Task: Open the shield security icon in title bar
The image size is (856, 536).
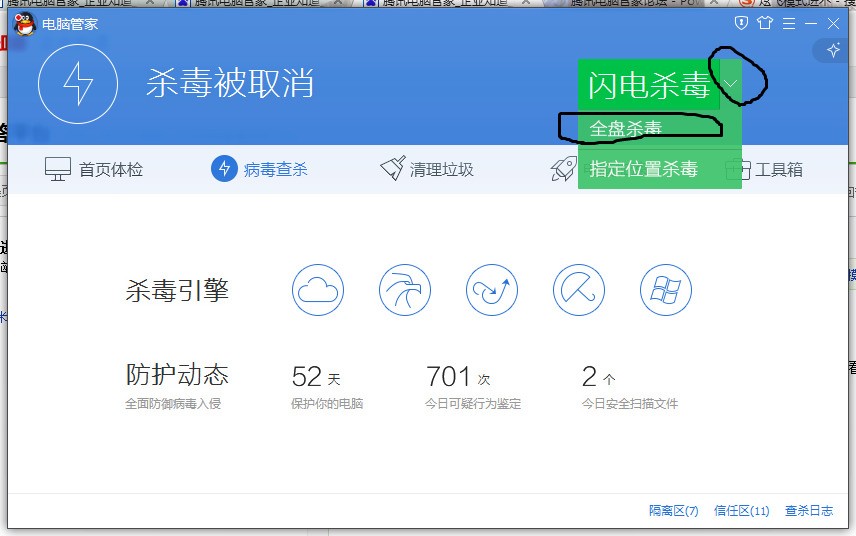Action: (x=741, y=23)
